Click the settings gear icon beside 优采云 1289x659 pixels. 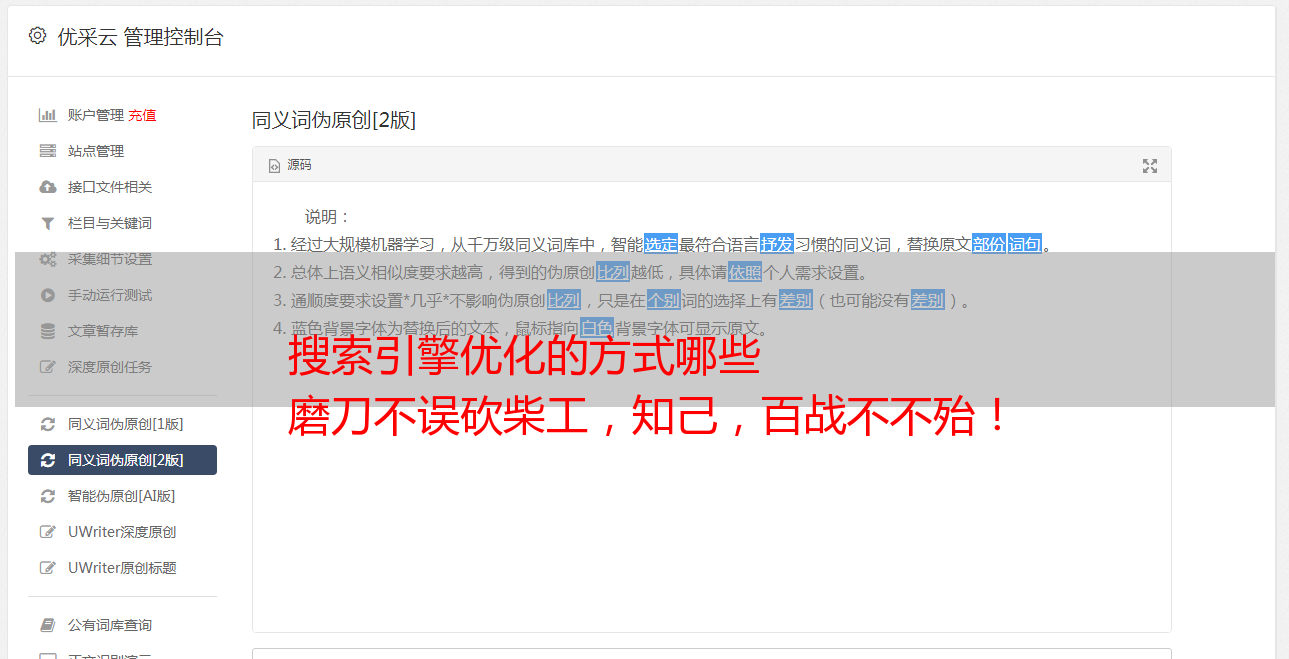click(37, 36)
